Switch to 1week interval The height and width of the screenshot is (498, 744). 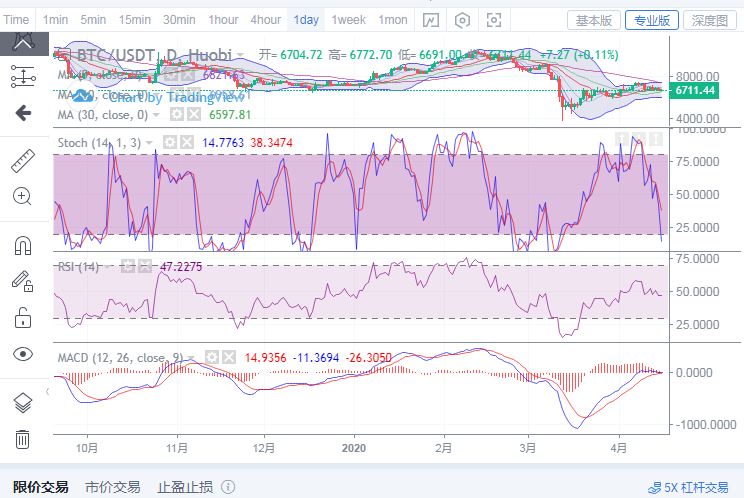pyautogui.click(x=349, y=20)
